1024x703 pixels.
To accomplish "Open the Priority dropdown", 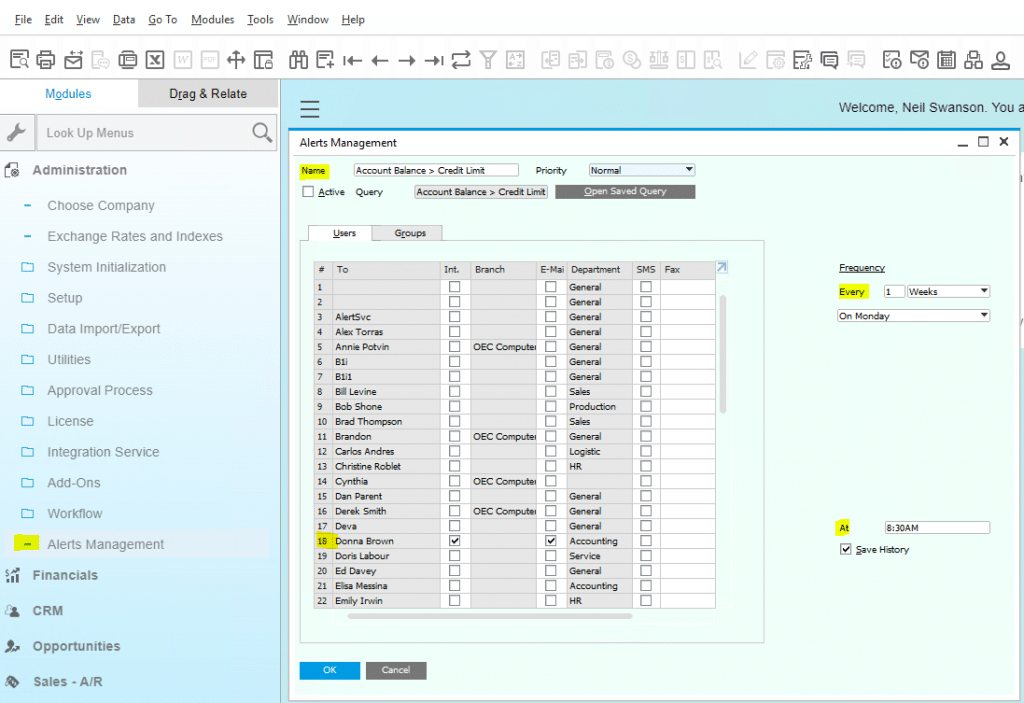I will pos(690,169).
